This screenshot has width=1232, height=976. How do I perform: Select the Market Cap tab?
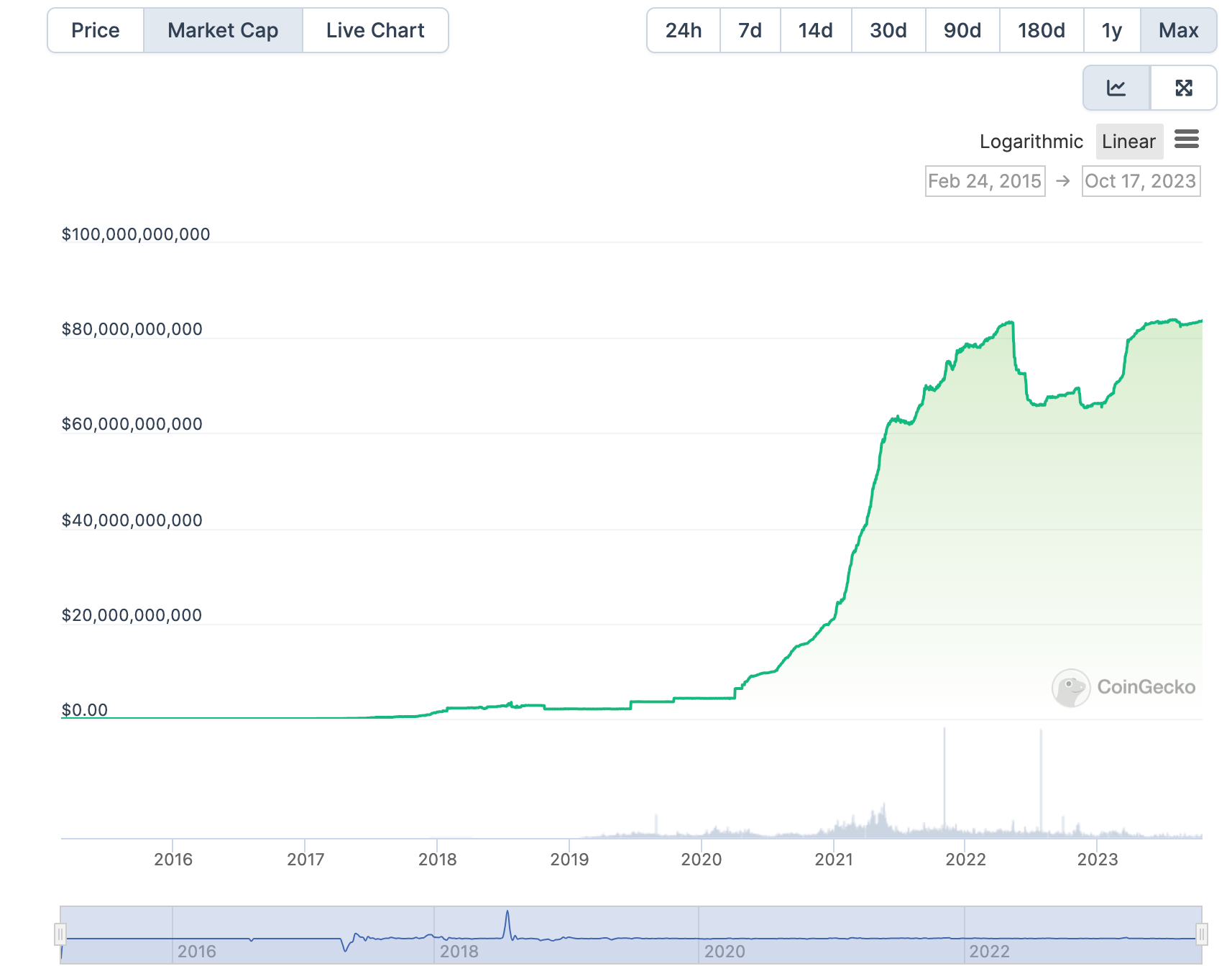coord(223,30)
